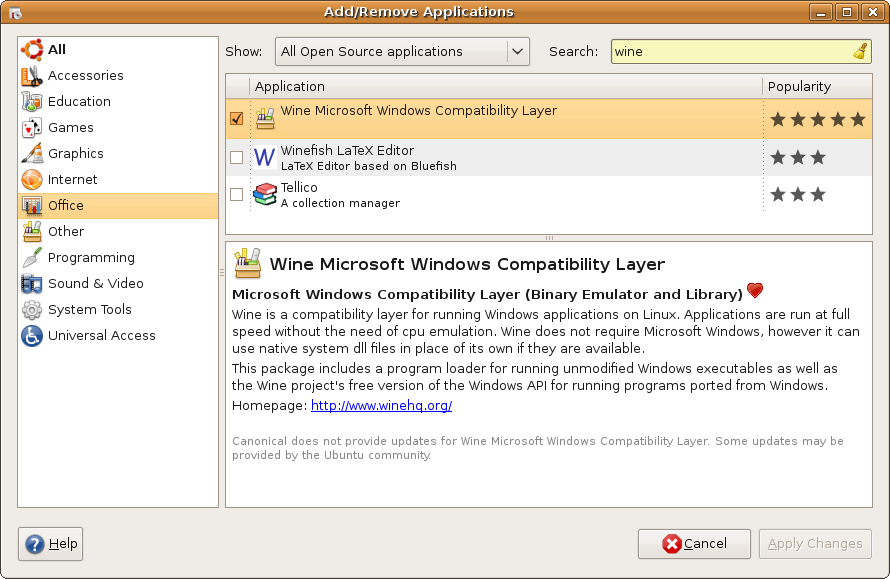Select the All category
Viewport: 890px width, 579px height.
coord(118,49)
